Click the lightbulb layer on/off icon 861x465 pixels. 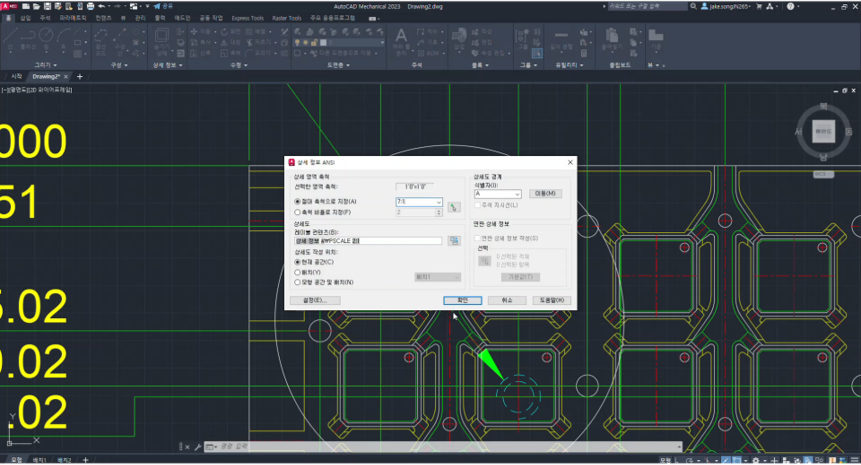tap(297, 42)
